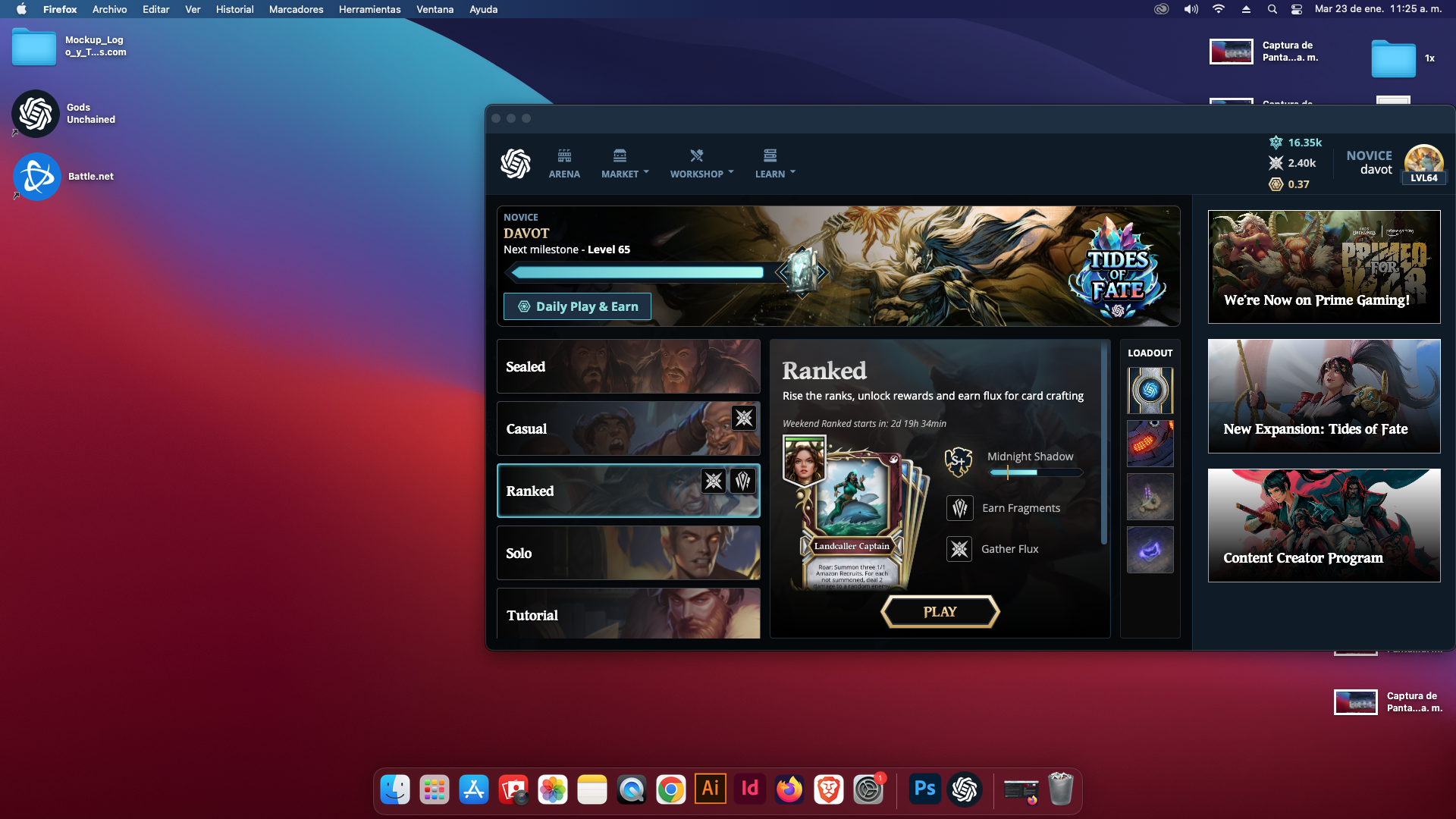Click the Midnight Shadow rank badge icon

pyautogui.click(x=959, y=461)
